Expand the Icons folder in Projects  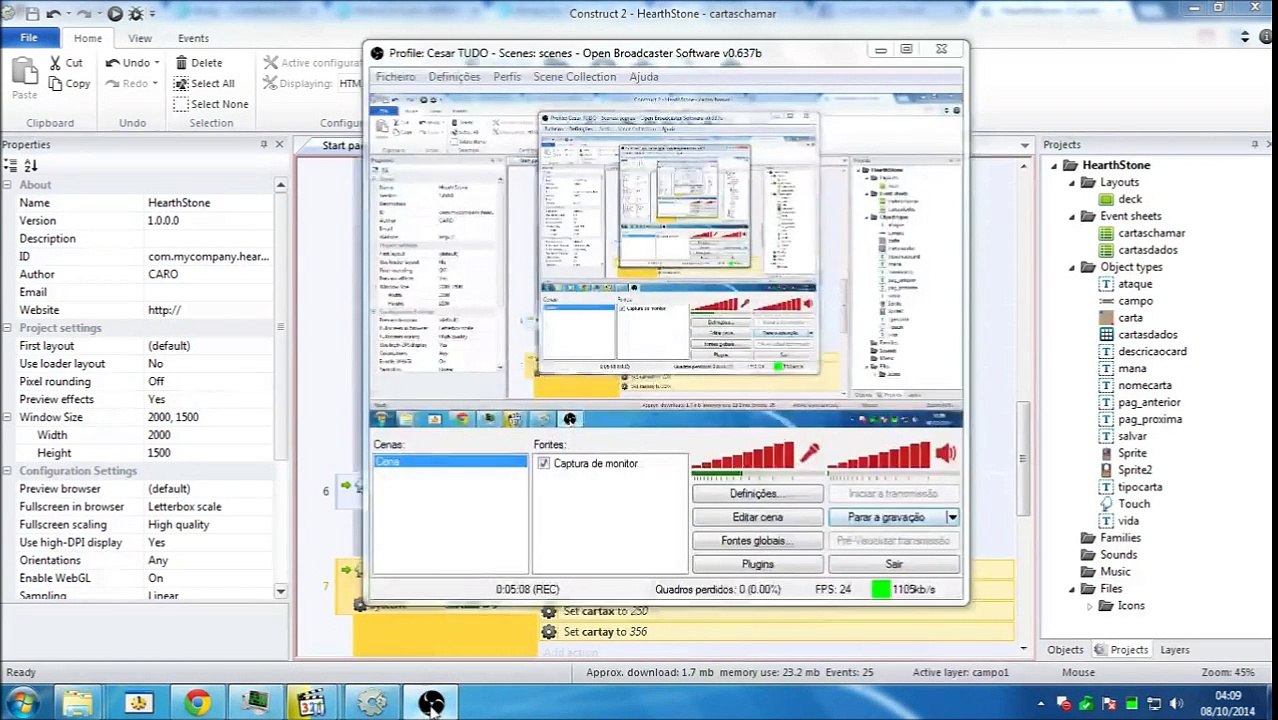(1090, 606)
